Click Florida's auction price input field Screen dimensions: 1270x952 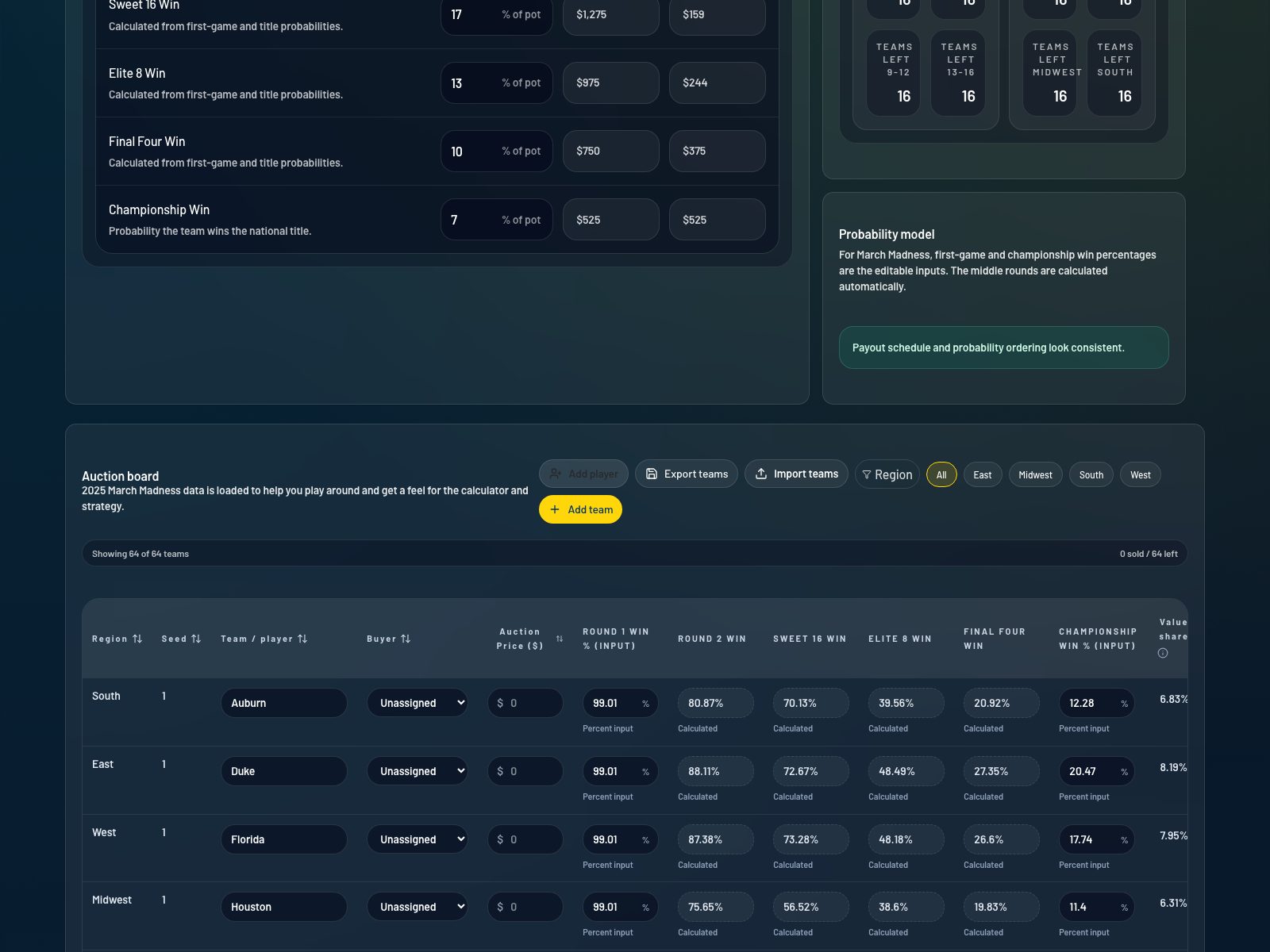[525, 839]
